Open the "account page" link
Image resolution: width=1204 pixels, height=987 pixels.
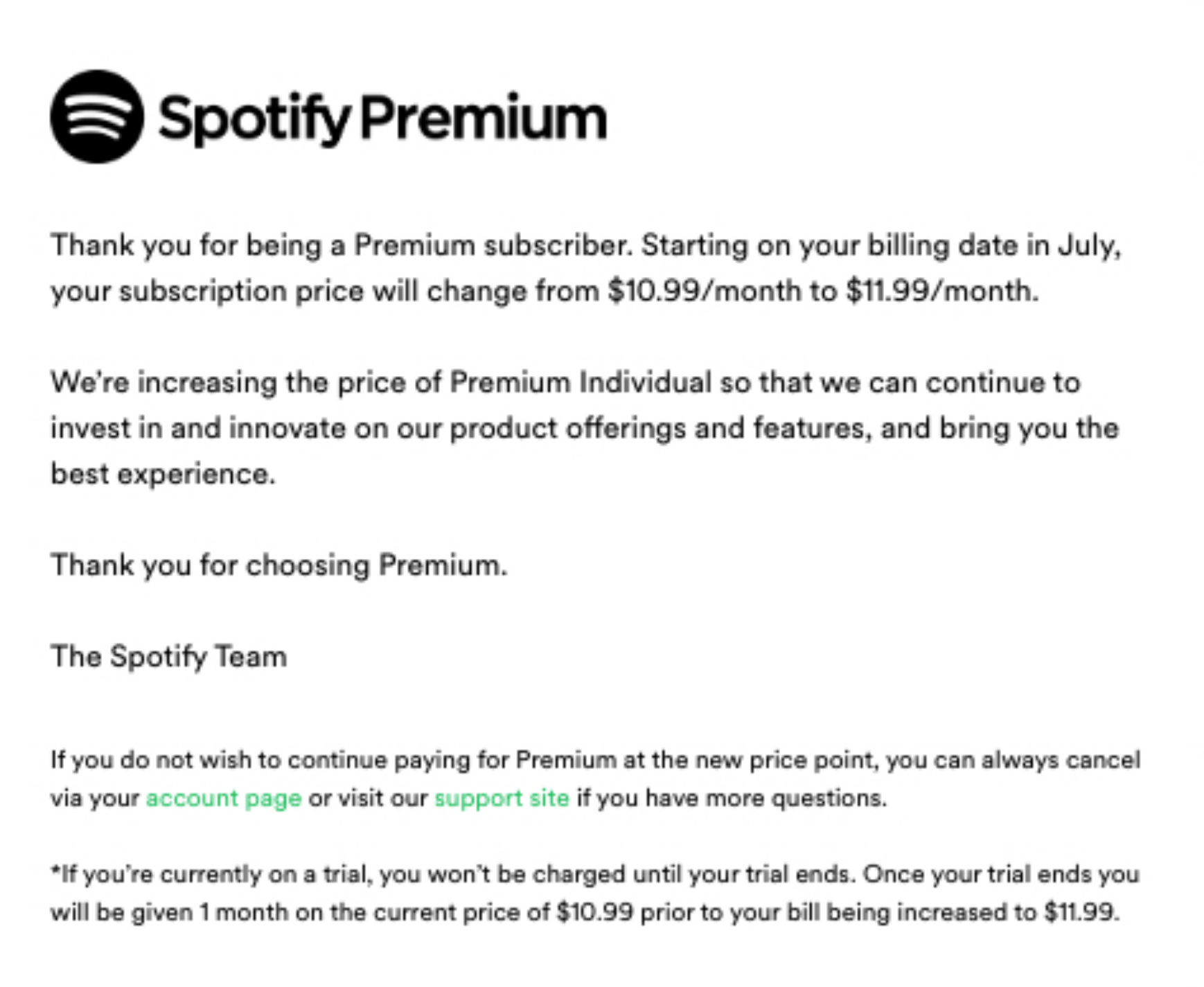pos(223,798)
